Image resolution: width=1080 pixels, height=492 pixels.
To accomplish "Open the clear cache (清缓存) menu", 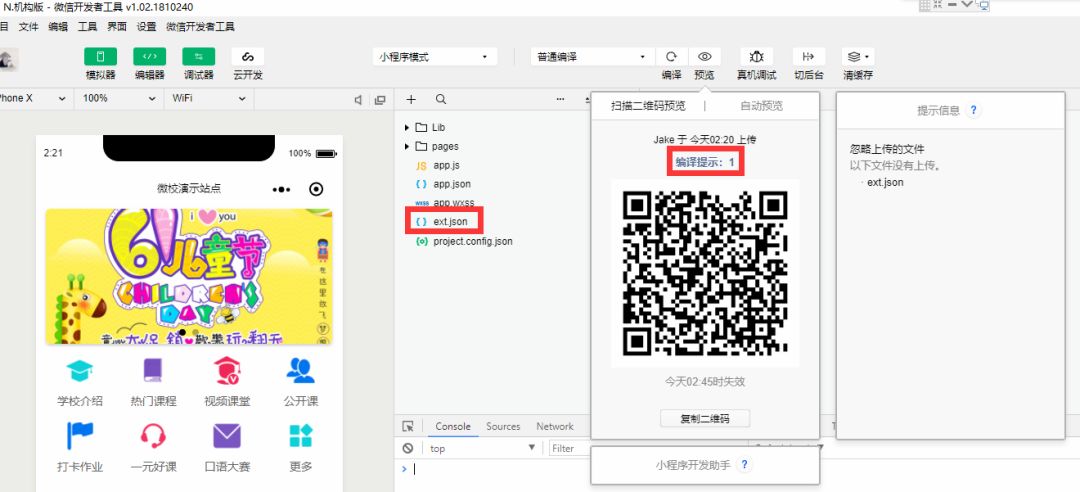I will click(858, 57).
